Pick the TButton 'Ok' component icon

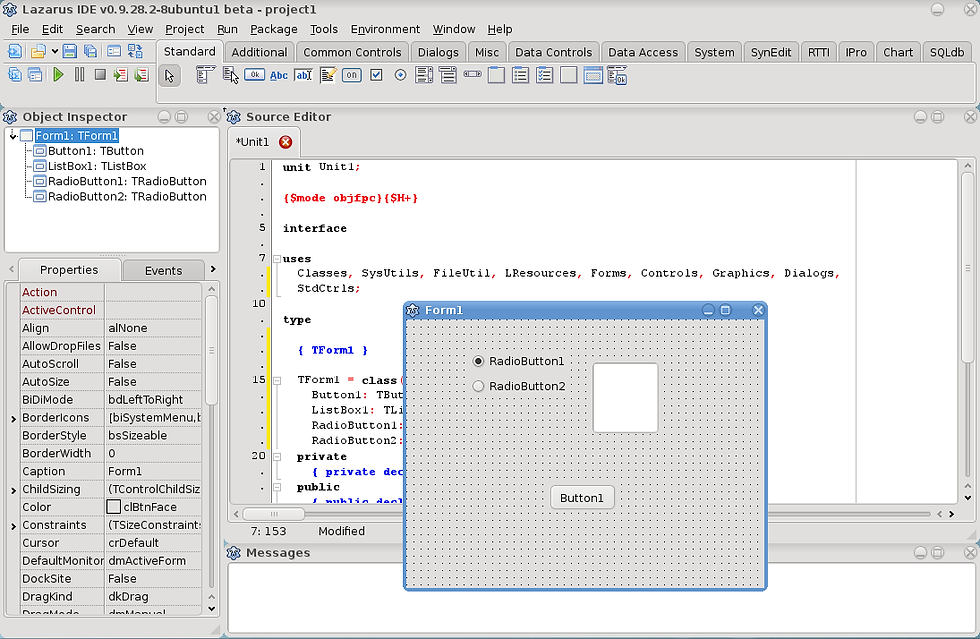pyautogui.click(x=254, y=75)
